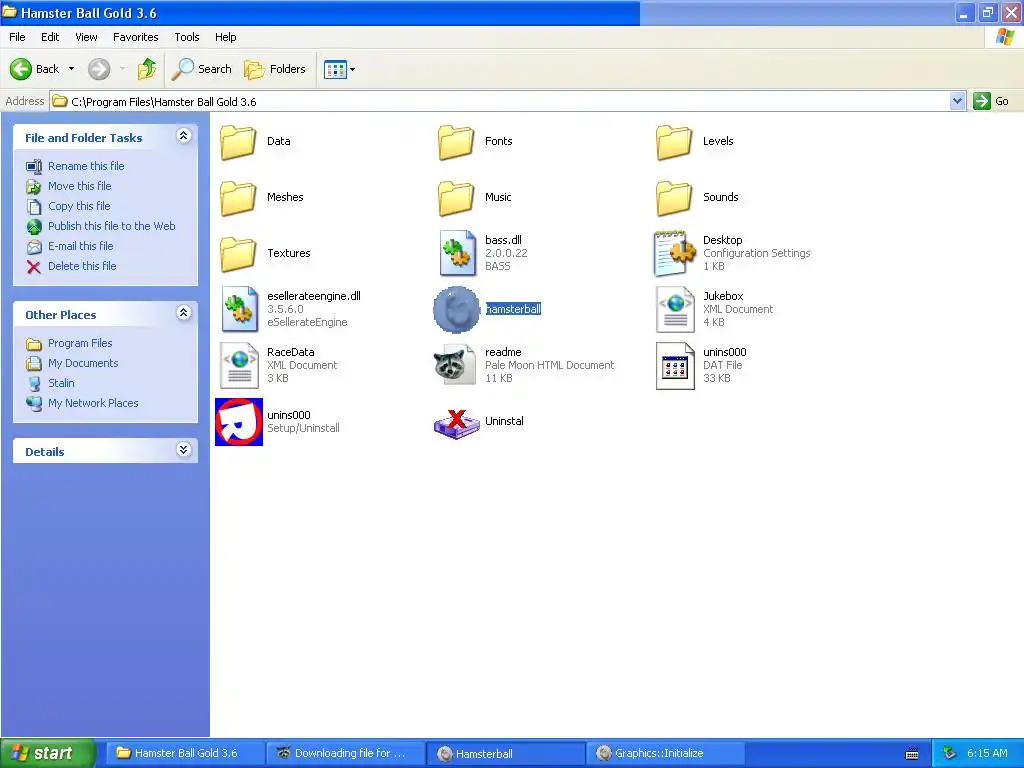
Task: Go to My Network Places
Action: (93, 404)
